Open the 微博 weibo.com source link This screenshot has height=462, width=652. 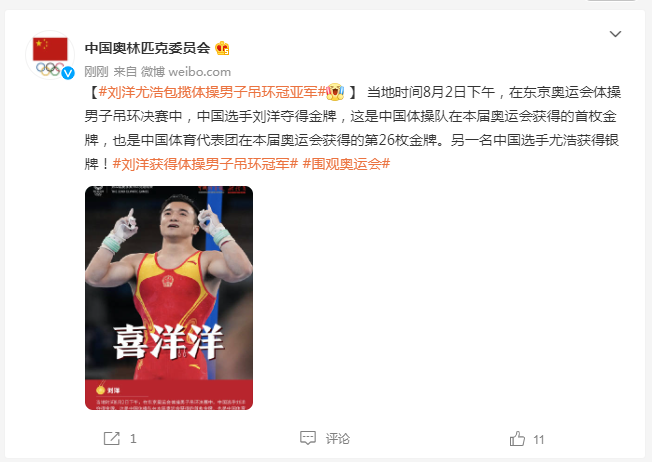[x=185, y=72]
